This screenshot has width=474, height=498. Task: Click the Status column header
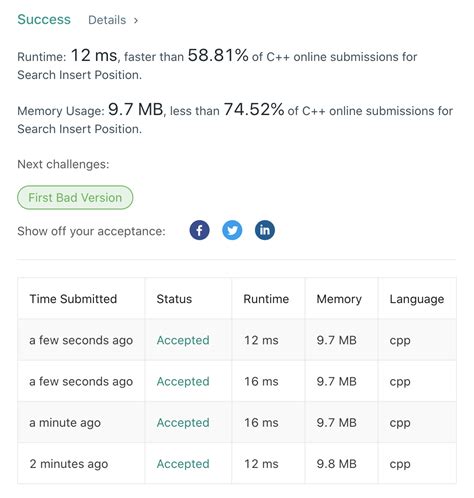click(x=174, y=299)
